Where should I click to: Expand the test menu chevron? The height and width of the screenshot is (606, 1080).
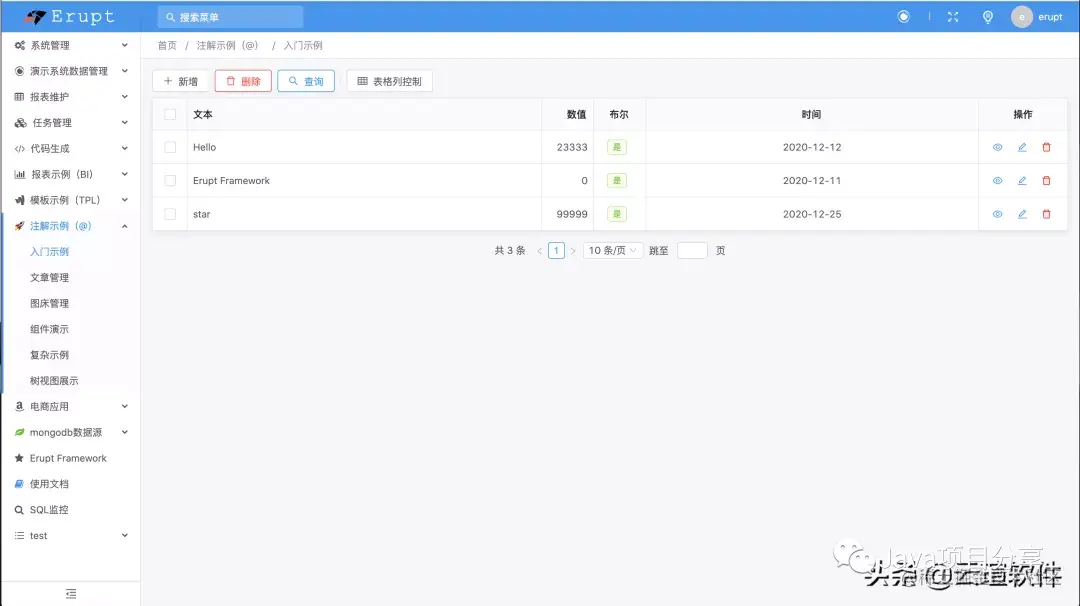pos(125,536)
